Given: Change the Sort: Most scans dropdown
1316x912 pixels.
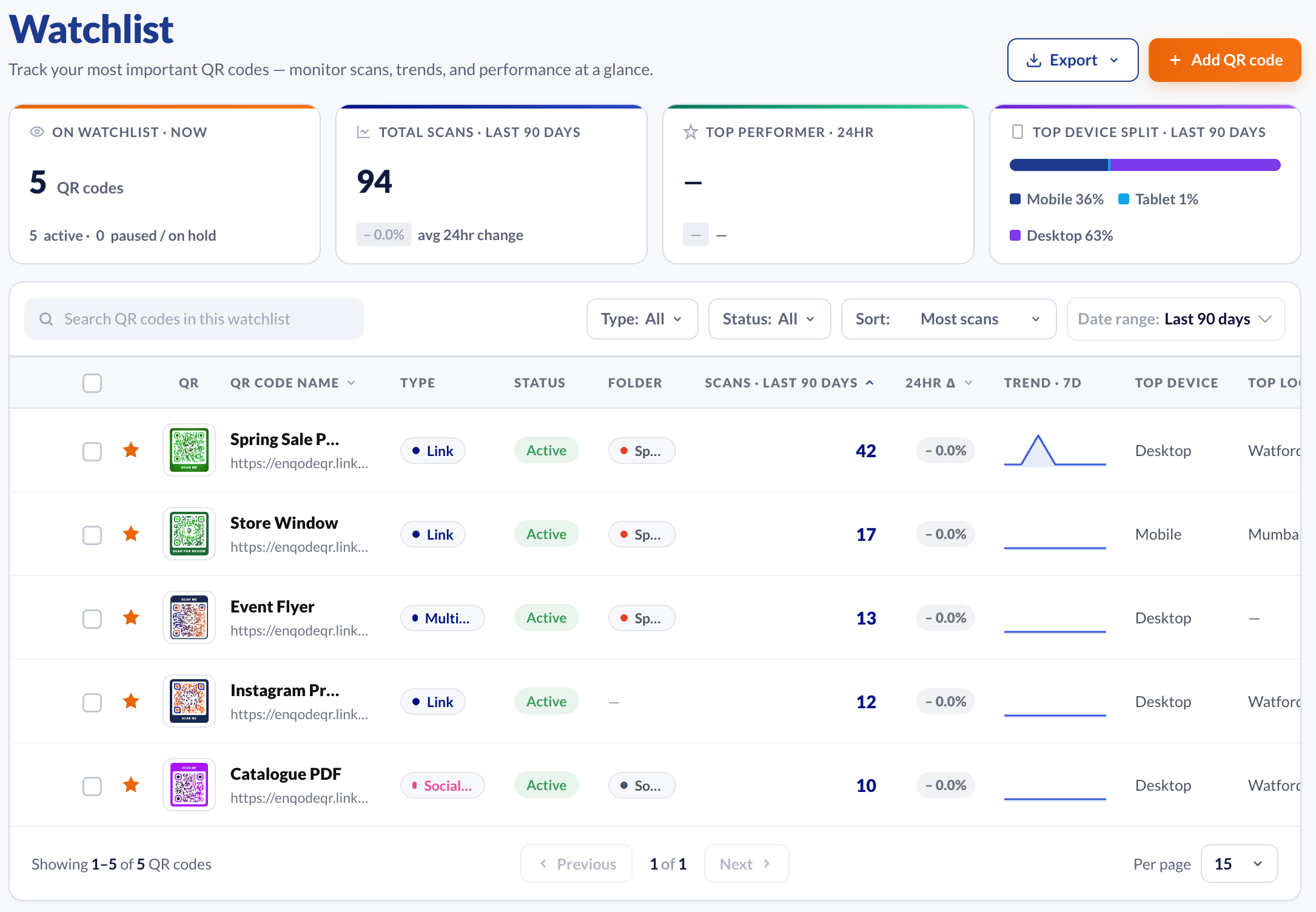Looking at the screenshot, I should click(x=948, y=319).
